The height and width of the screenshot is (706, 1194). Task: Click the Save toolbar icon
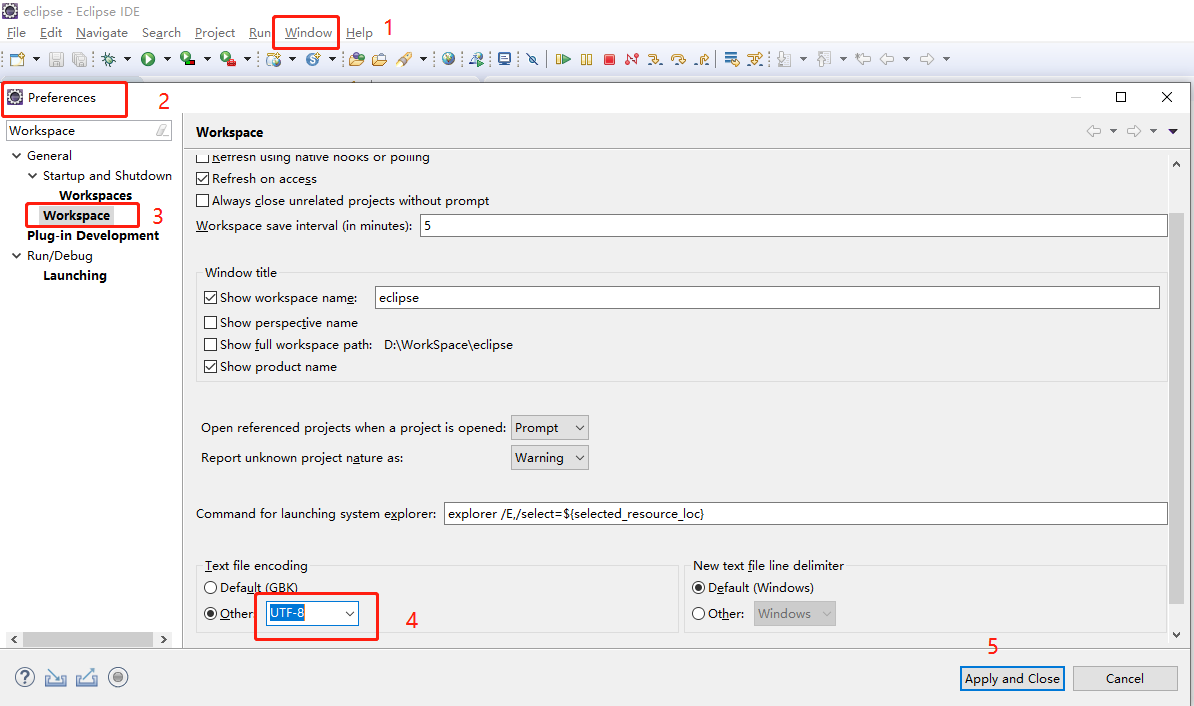click(56, 59)
